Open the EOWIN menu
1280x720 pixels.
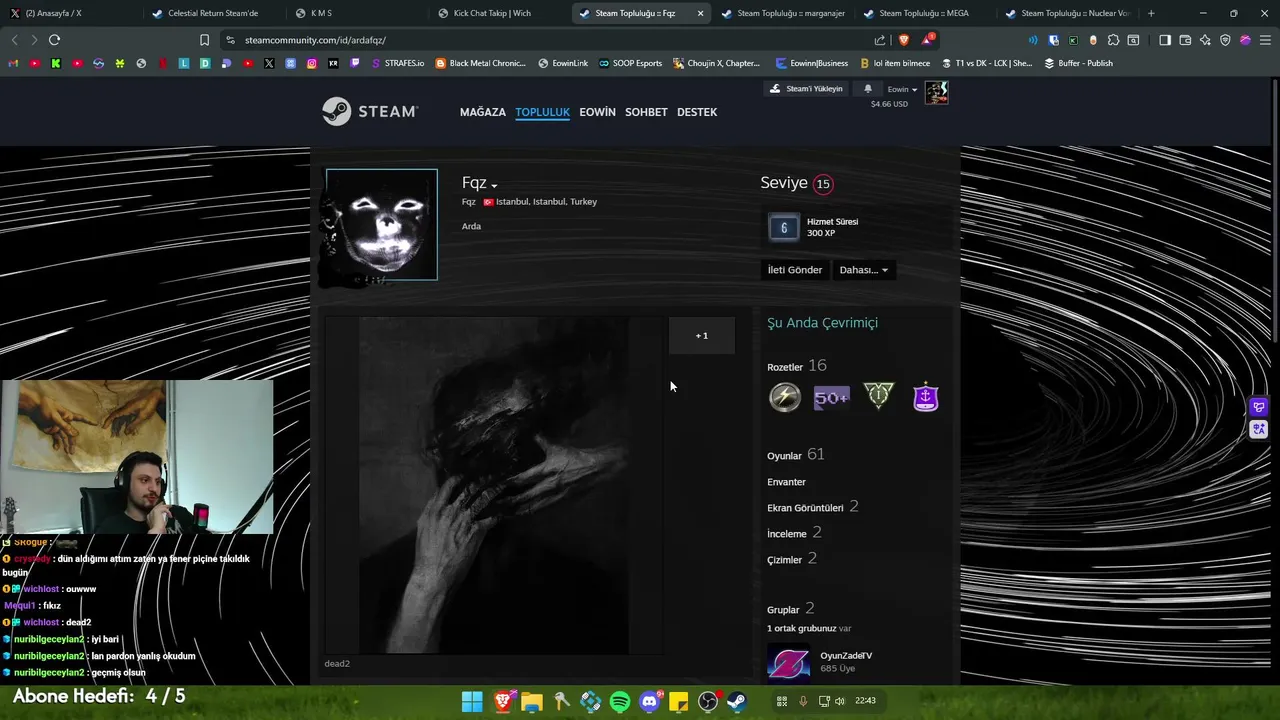click(597, 112)
